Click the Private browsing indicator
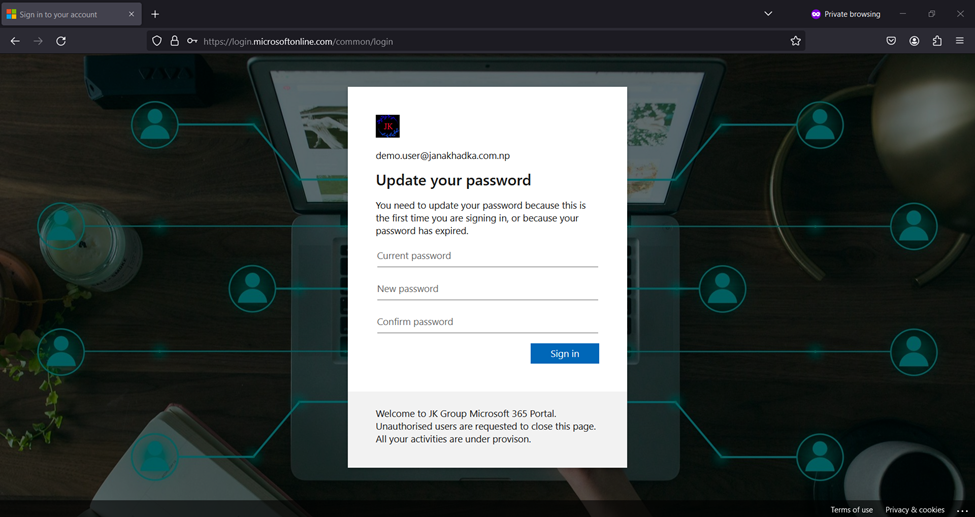This screenshot has height=517, width=975. (846, 14)
